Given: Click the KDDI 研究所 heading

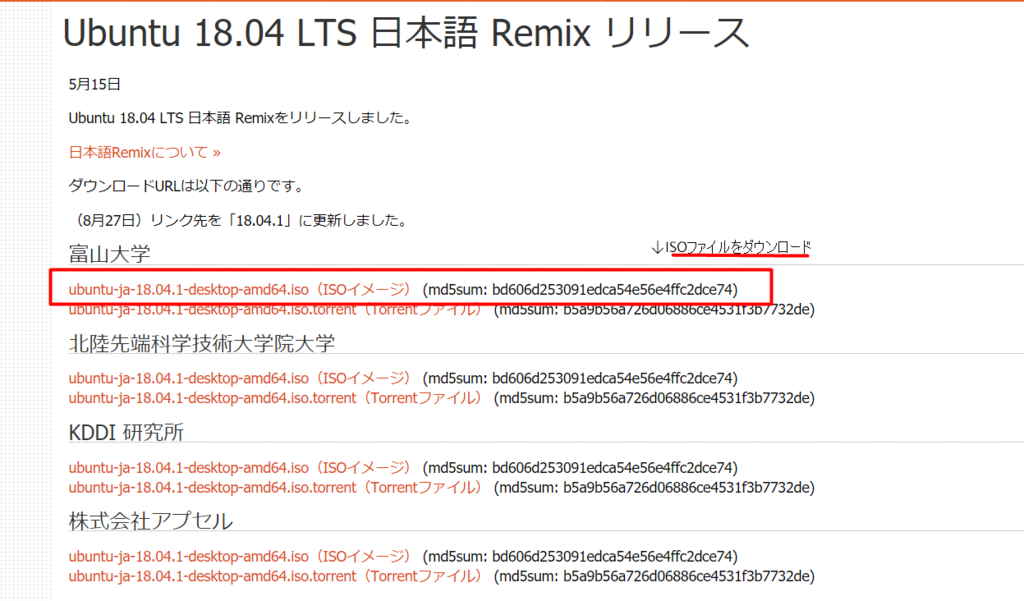Looking at the screenshot, I should coord(126,432).
